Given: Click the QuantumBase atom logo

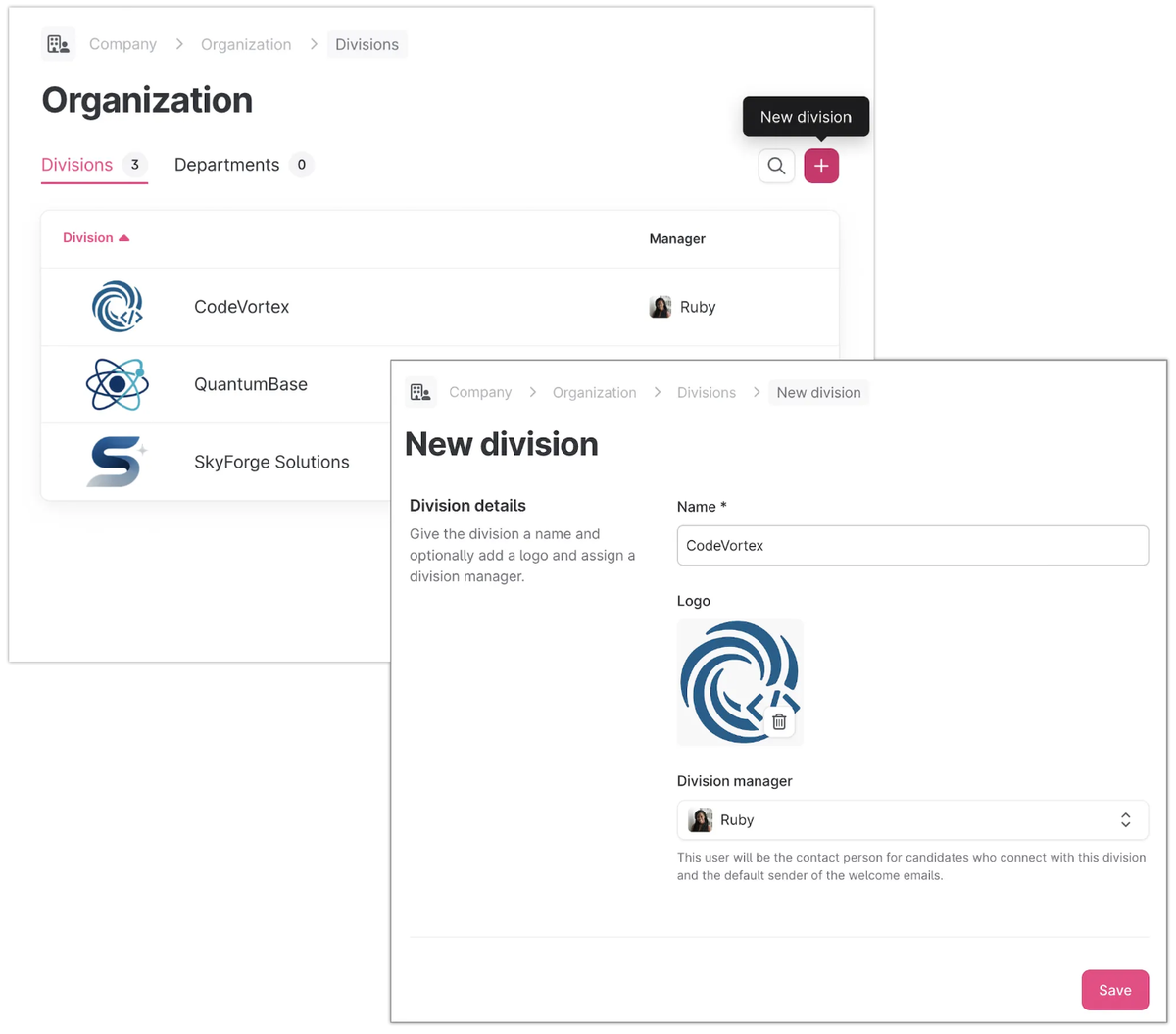Looking at the screenshot, I should click(118, 384).
